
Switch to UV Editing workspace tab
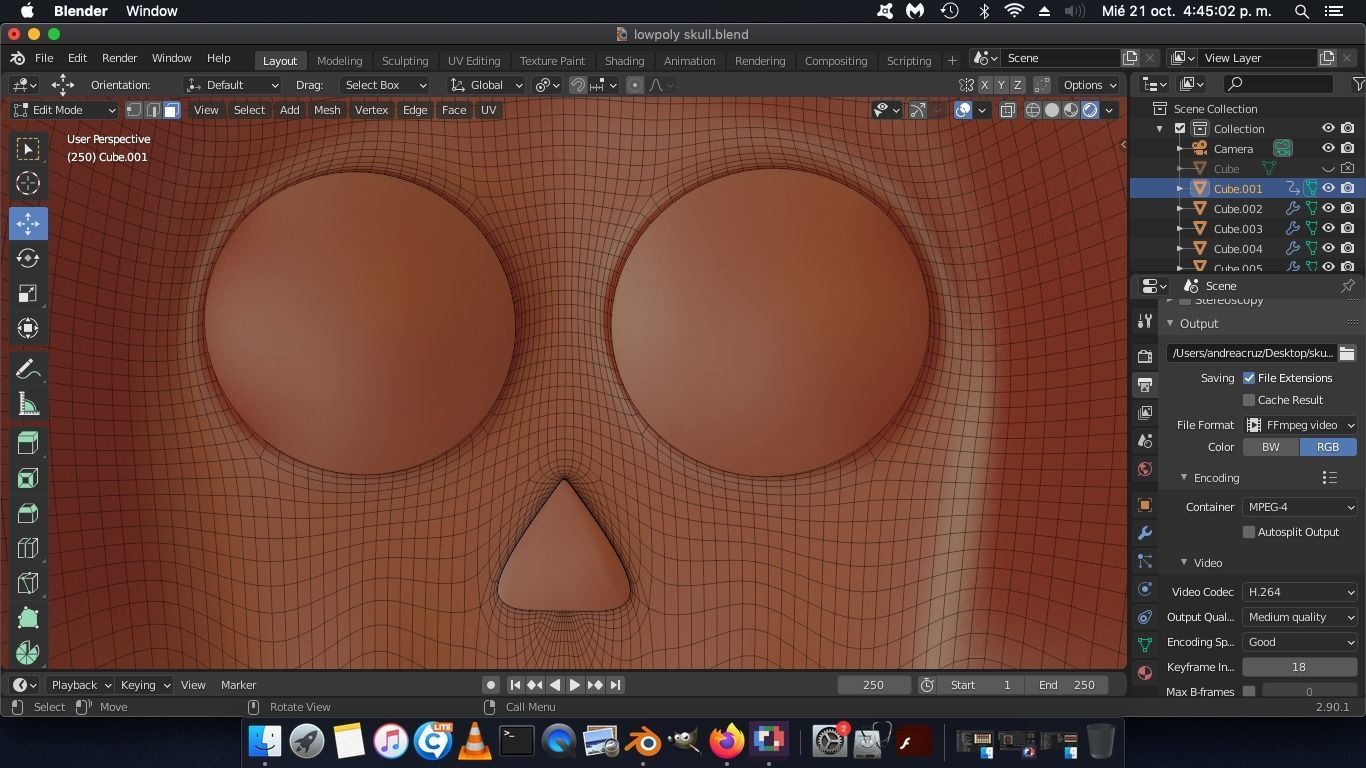click(x=474, y=60)
